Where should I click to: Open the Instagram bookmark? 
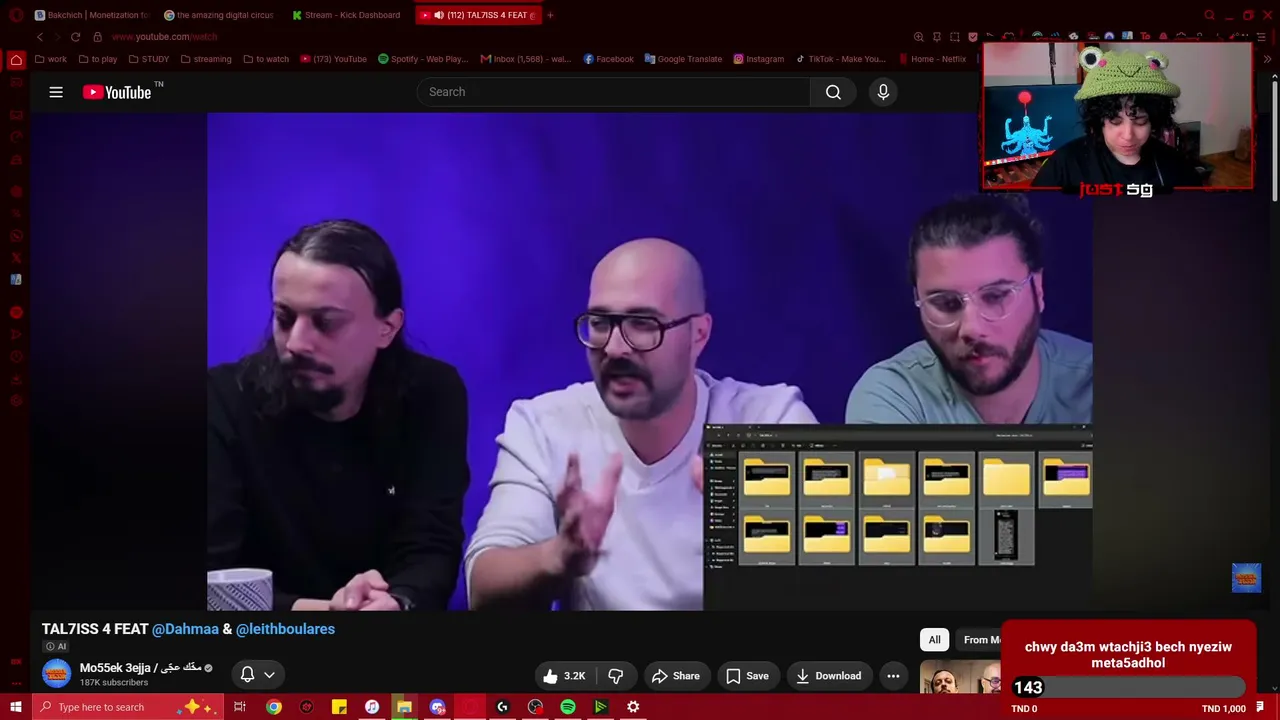pyautogui.click(x=758, y=59)
